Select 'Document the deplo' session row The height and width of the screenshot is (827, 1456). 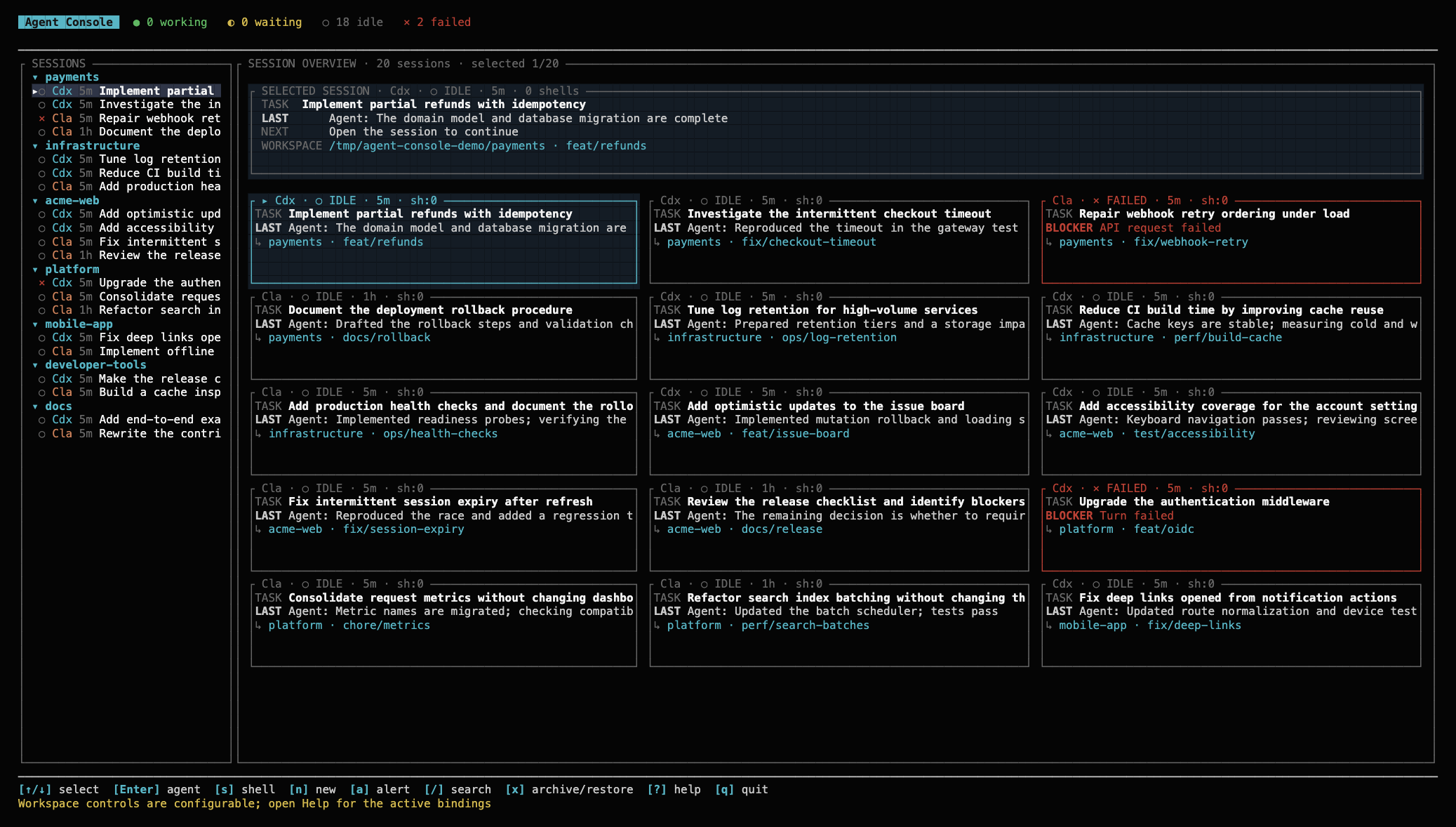click(126, 132)
